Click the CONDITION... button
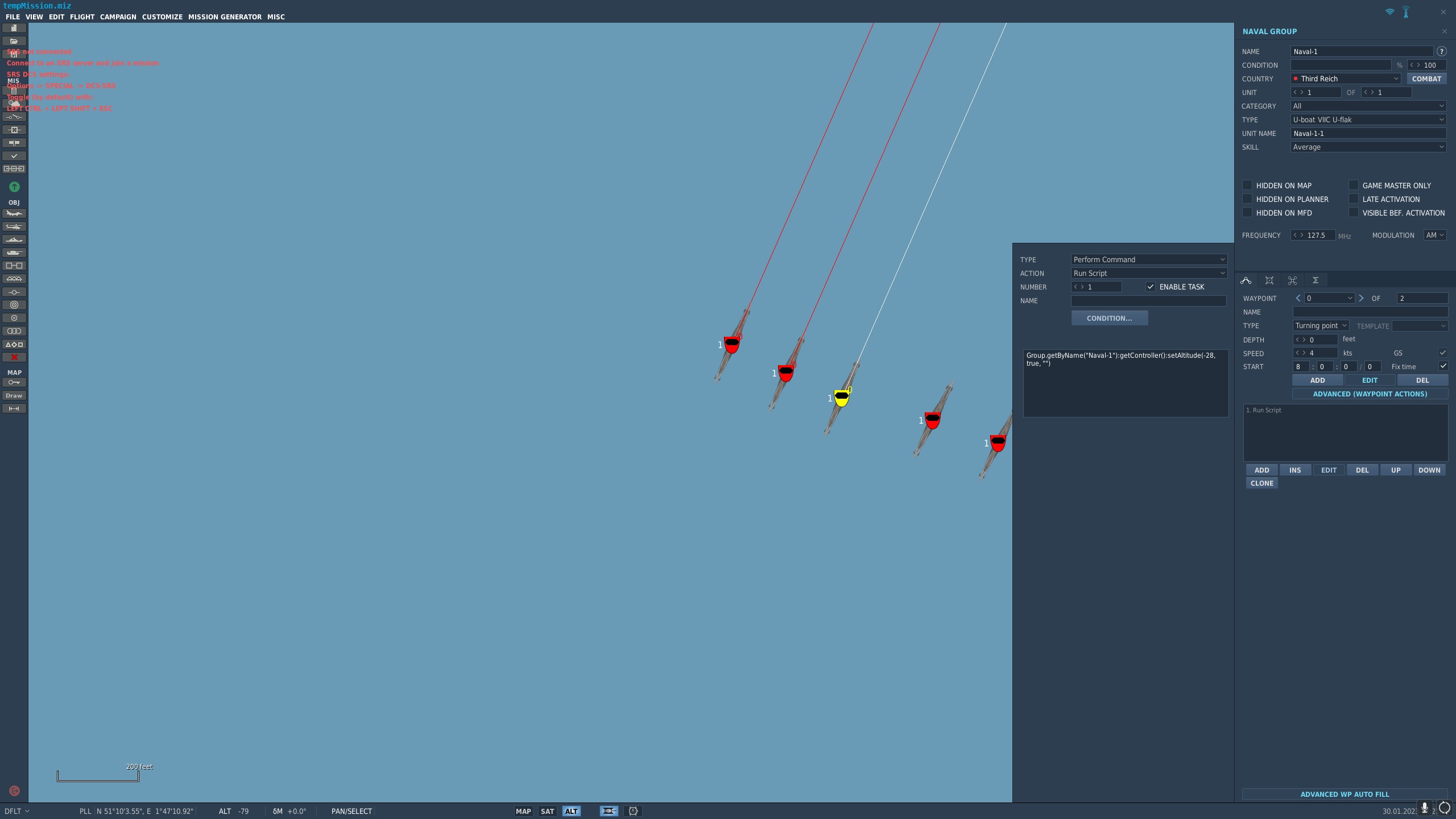Screen dimensions: 1456x819 (x=1109, y=318)
